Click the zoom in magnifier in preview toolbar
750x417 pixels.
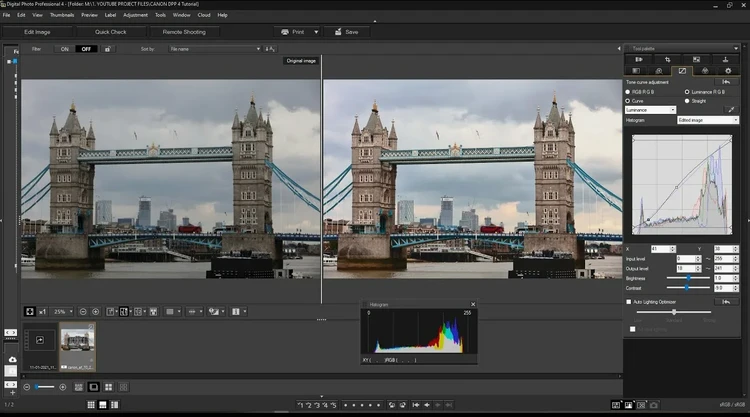(96, 311)
